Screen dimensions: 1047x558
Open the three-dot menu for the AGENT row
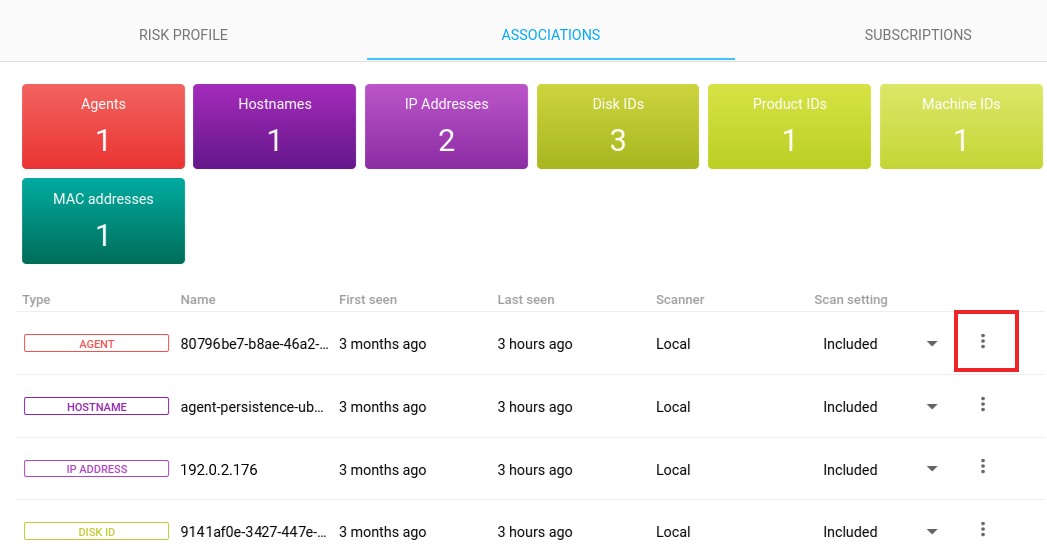click(983, 342)
